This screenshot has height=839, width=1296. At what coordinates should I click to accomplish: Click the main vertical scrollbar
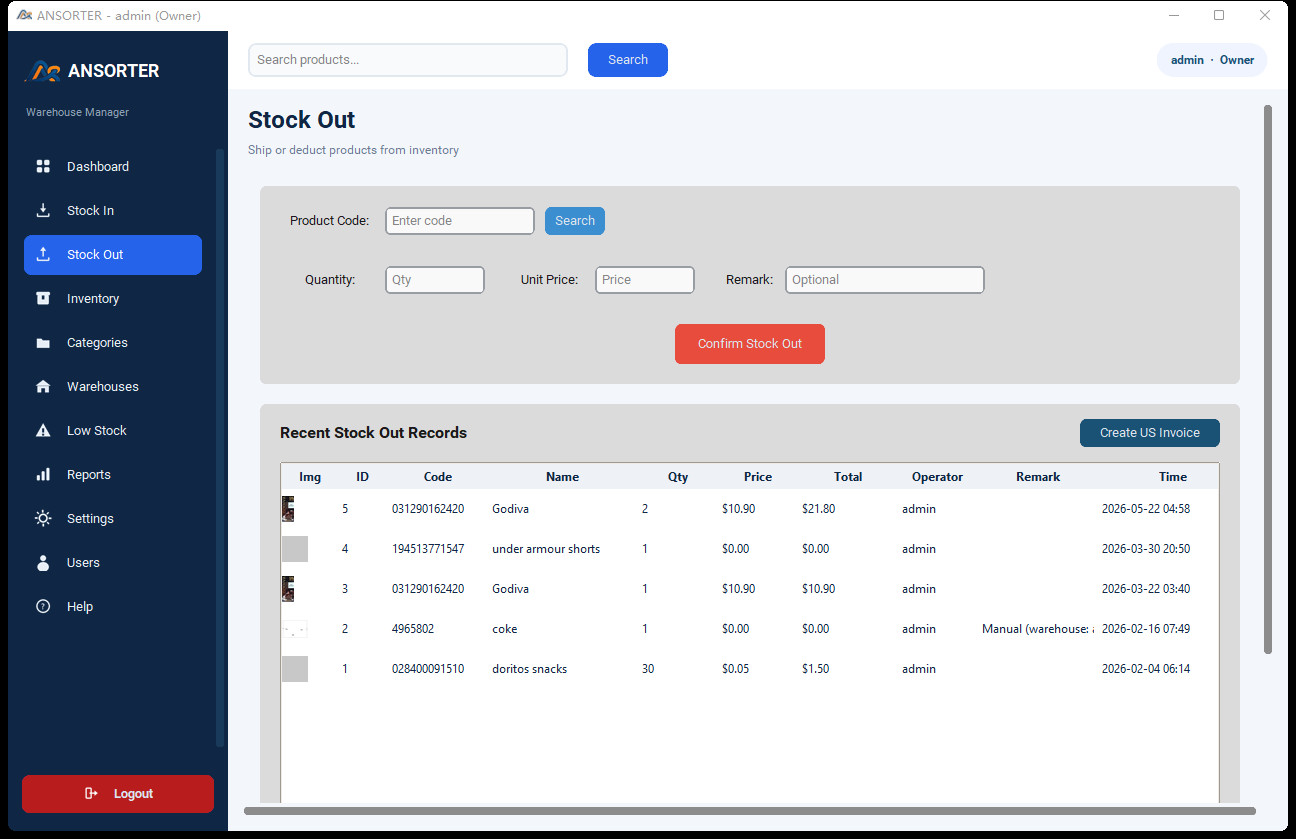point(1268,380)
